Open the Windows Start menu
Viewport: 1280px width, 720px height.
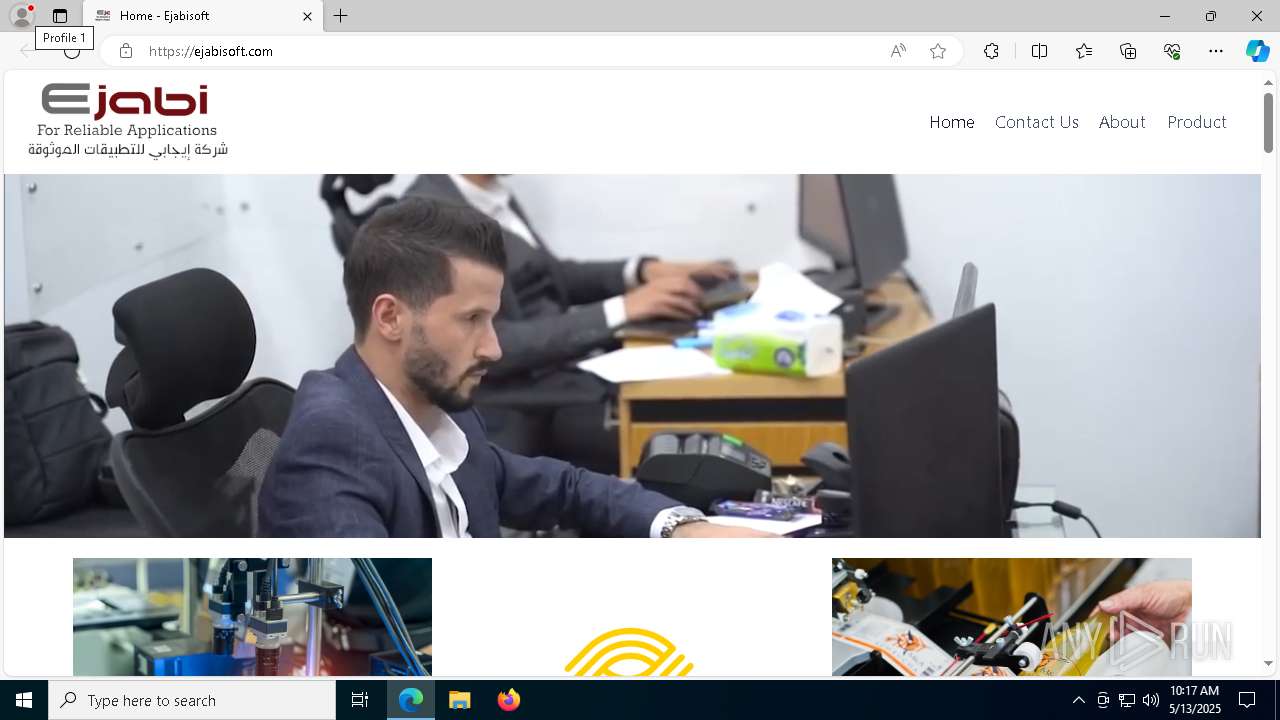(24, 700)
